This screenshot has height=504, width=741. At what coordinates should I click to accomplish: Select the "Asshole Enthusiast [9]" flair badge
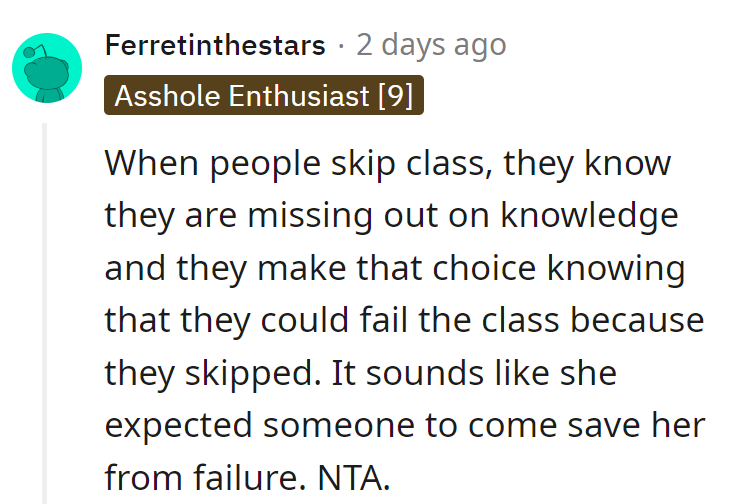tap(263, 96)
